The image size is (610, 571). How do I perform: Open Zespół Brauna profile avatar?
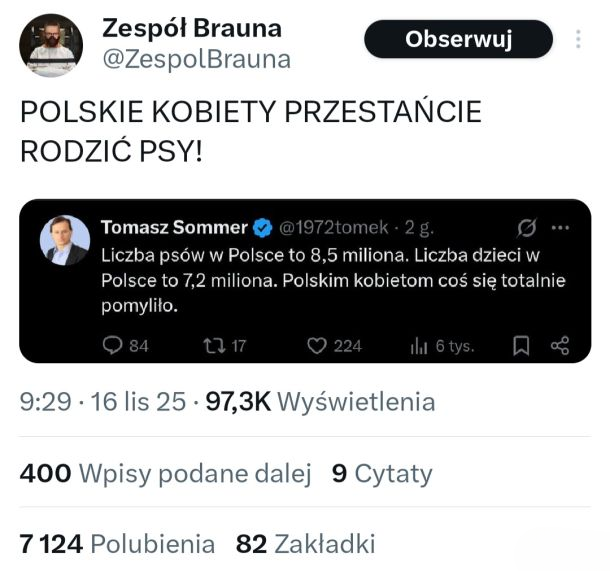click(51, 45)
